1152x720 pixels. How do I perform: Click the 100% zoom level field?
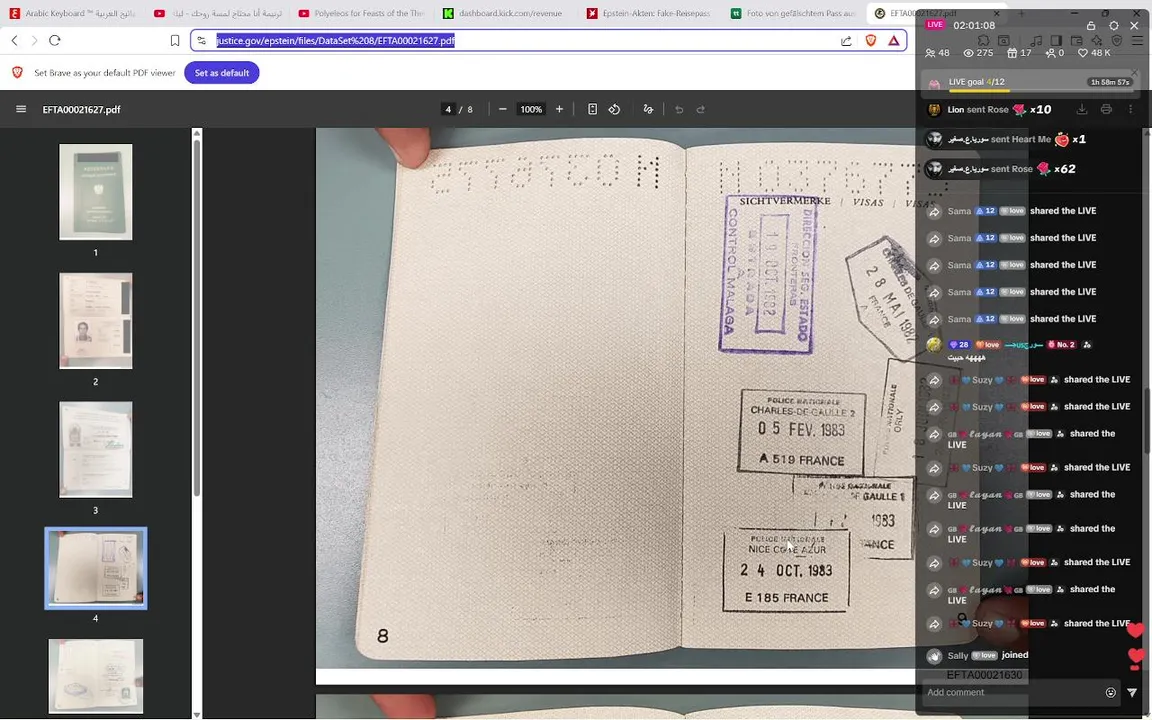[530, 109]
